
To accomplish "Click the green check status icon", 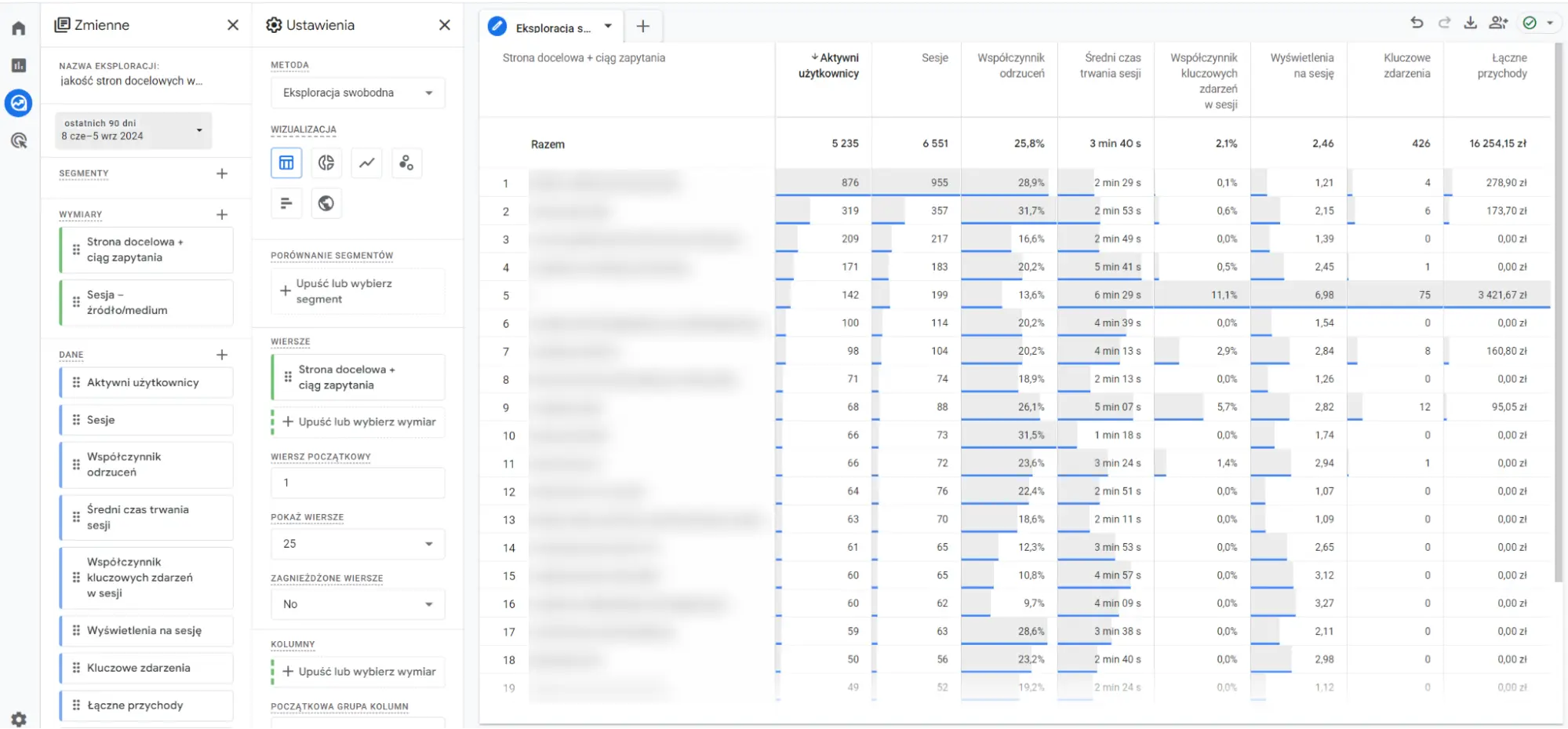I will tap(1530, 23).
